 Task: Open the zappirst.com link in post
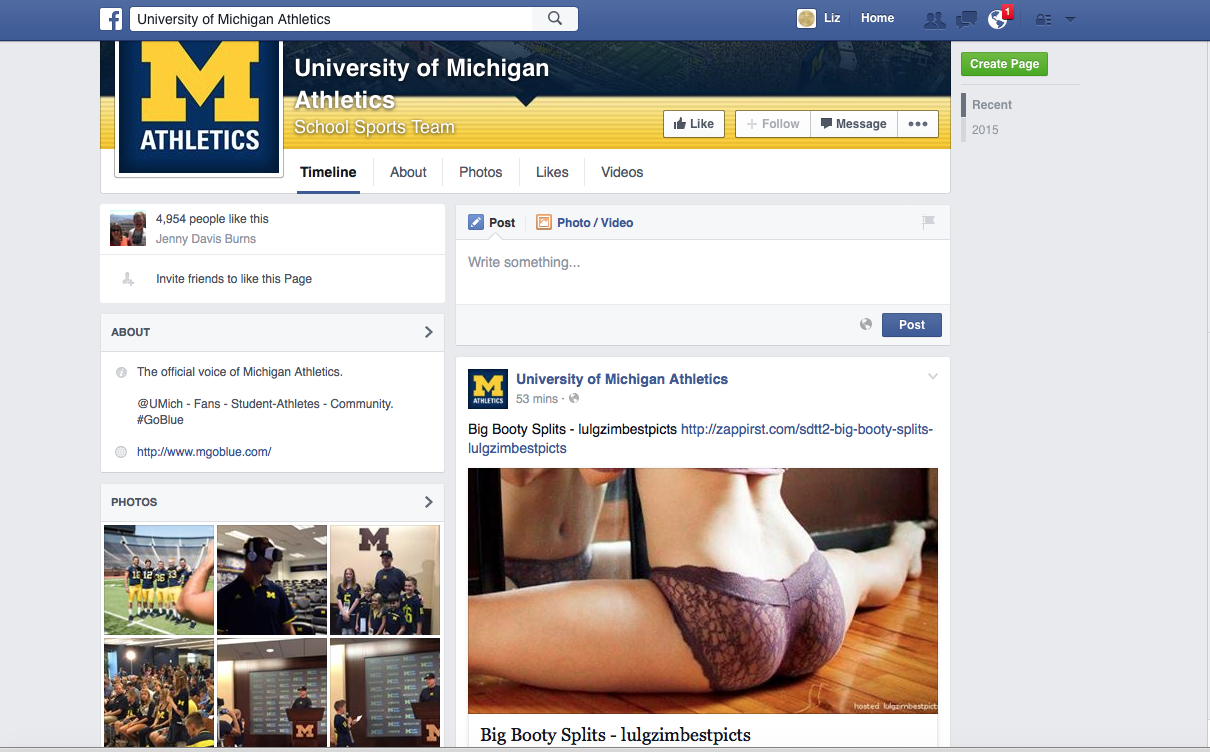pyautogui.click(x=700, y=439)
